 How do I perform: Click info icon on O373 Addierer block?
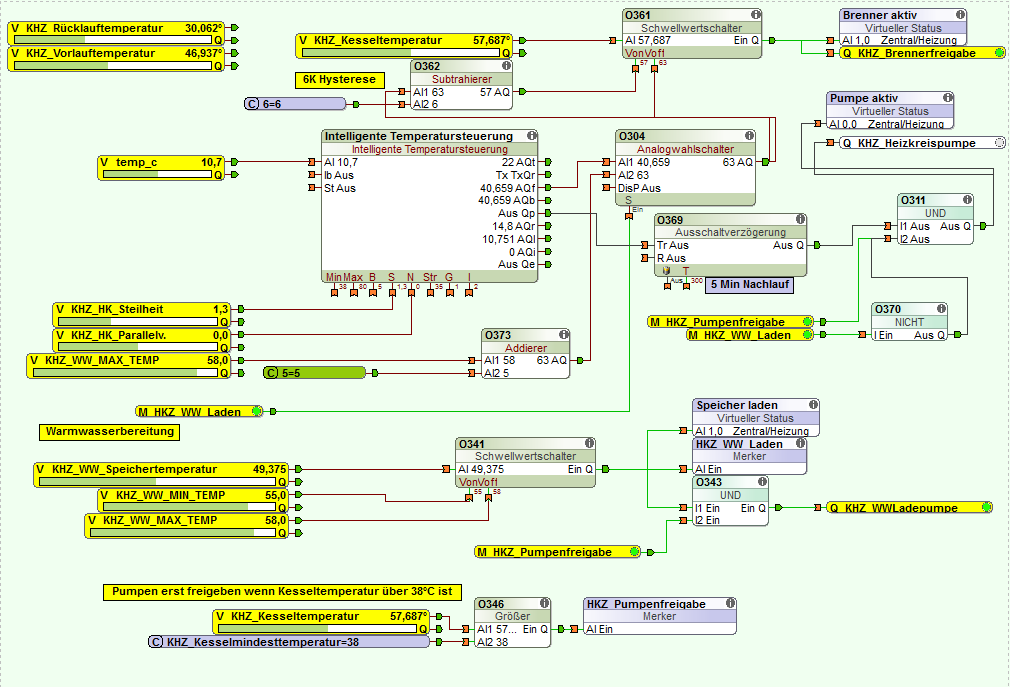564,334
